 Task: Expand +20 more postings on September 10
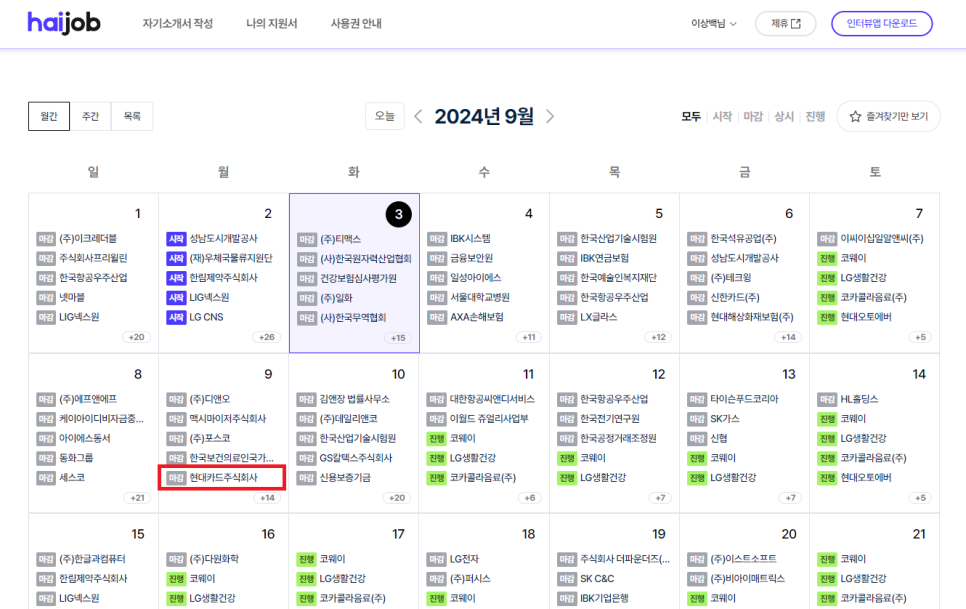pos(397,498)
